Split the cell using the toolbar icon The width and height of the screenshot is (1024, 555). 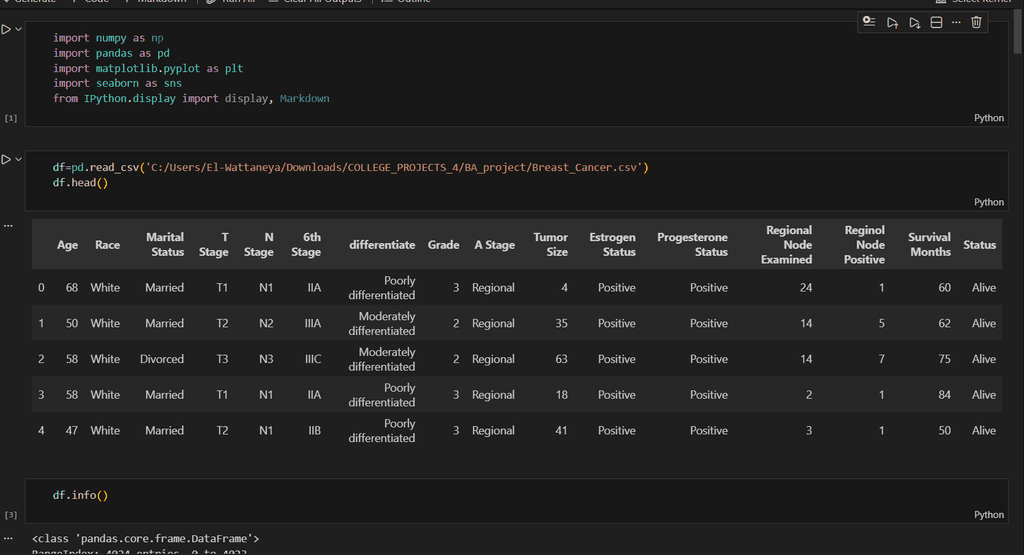pyautogui.click(x=936, y=22)
